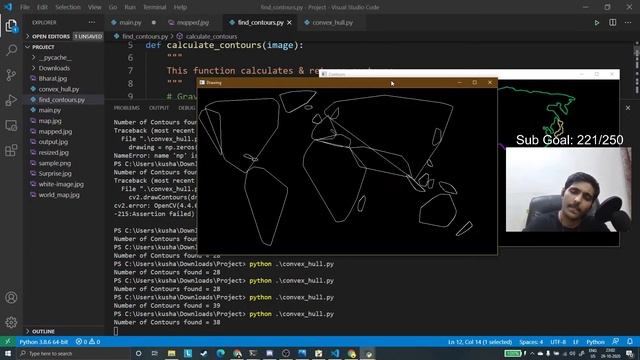This screenshot has width=640, height=360.
Task: Open Bharat.jpg in the explorer
Action: [x=53, y=78]
